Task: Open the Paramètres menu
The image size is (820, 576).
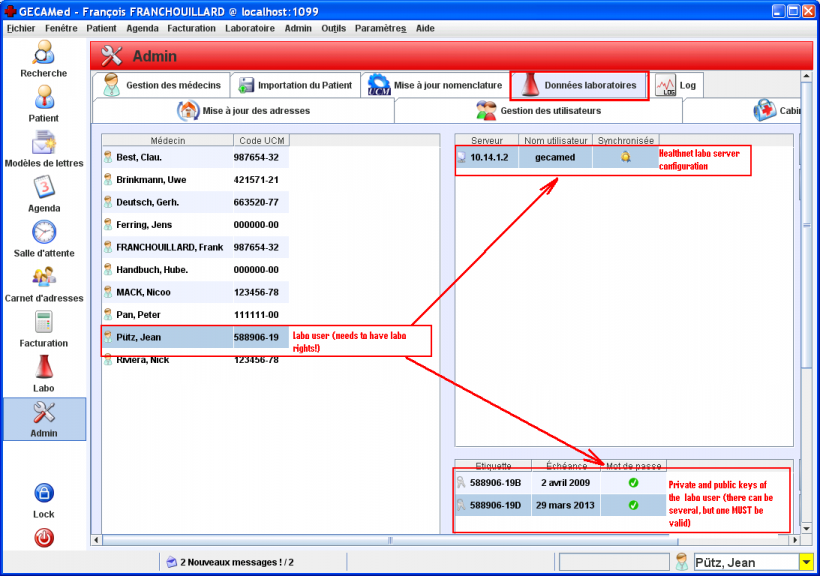Action: pyautogui.click(x=380, y=28)
